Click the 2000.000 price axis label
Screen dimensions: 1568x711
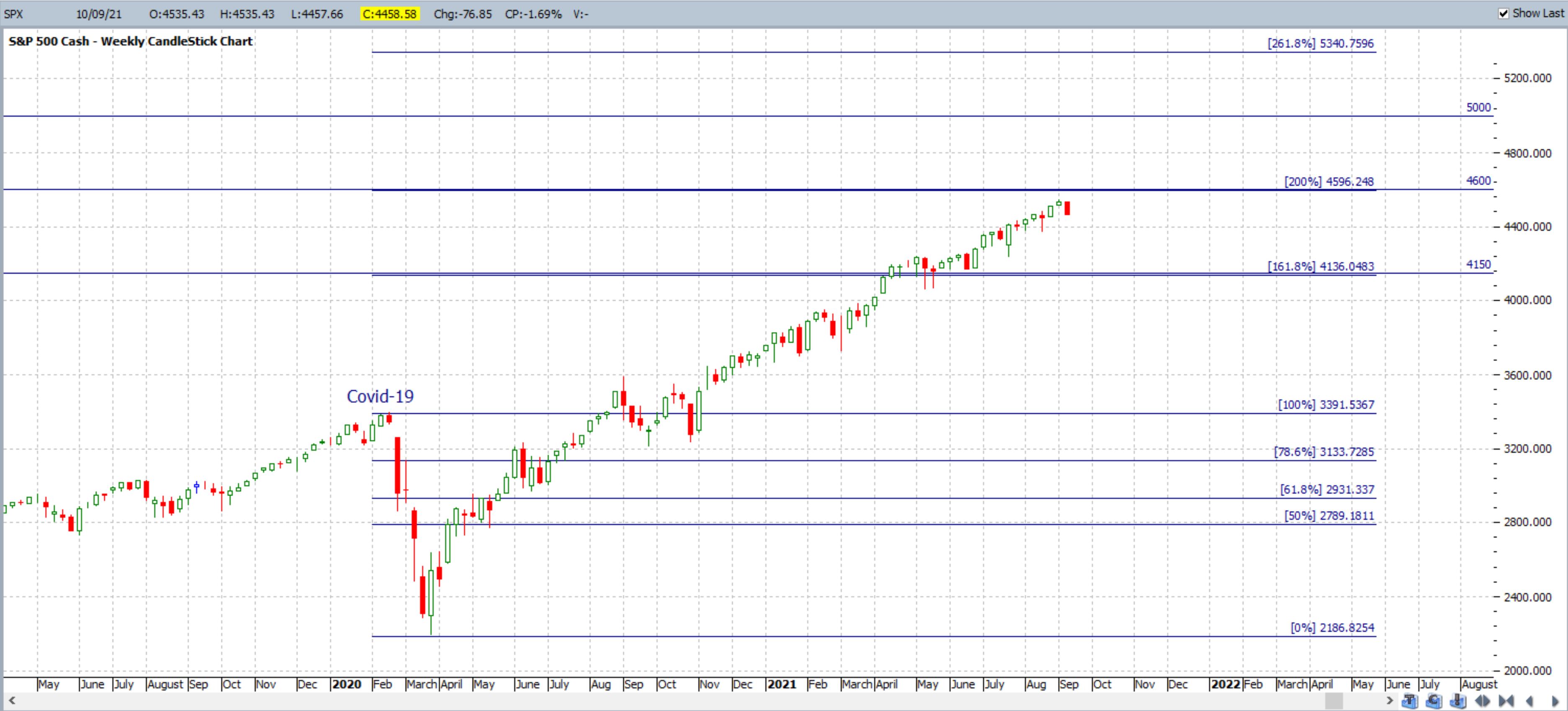click(x=1527, y=671)
